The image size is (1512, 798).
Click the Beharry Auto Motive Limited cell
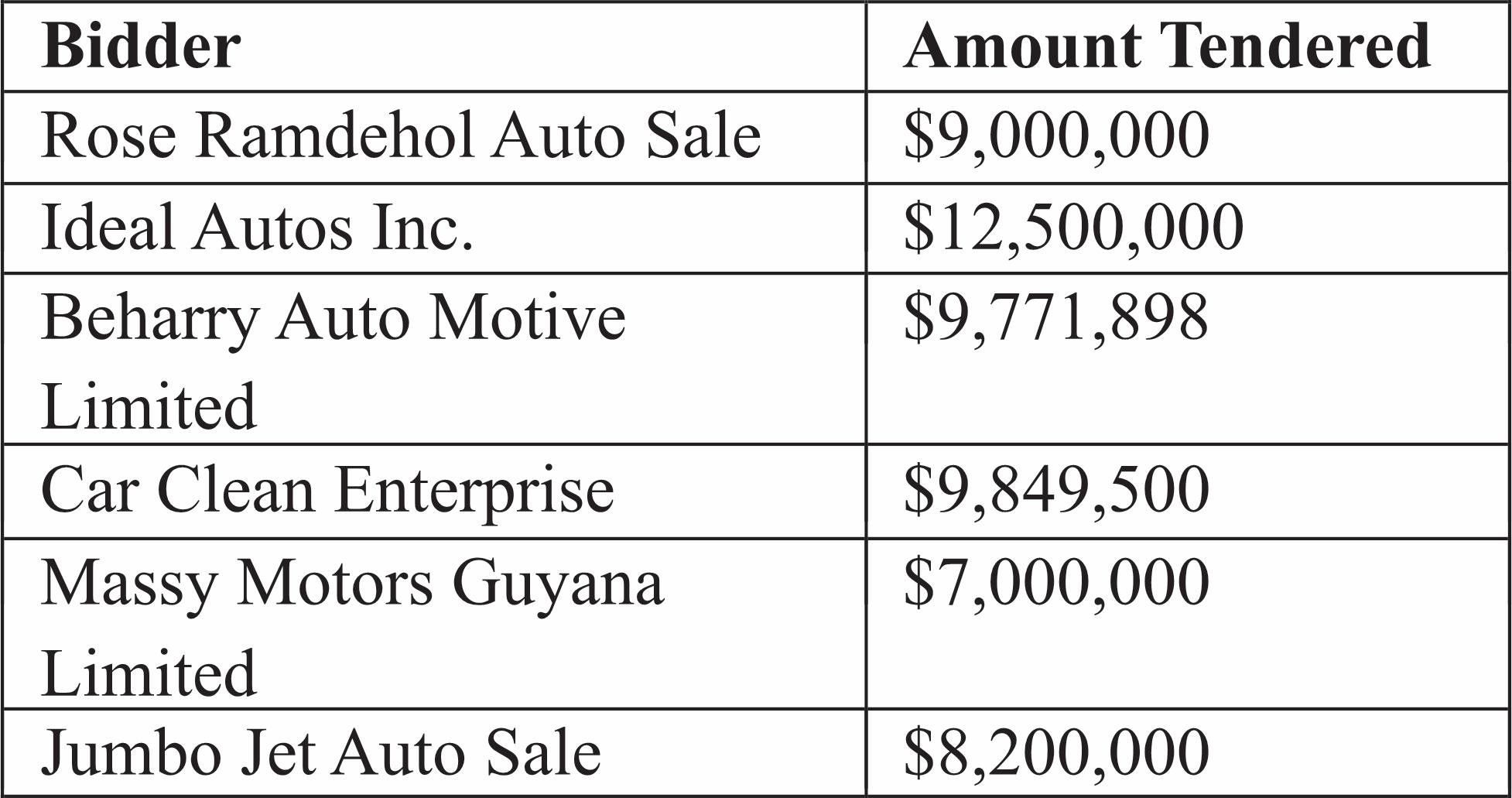pyautogui.click(x=333, y=359)
